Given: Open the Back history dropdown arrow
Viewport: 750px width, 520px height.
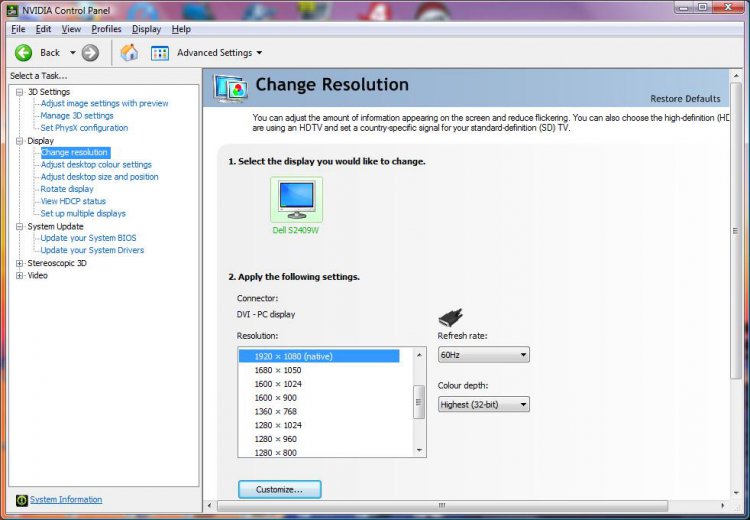Looking at the screenshot, I should pyautogui.click(x=73, y=53).
